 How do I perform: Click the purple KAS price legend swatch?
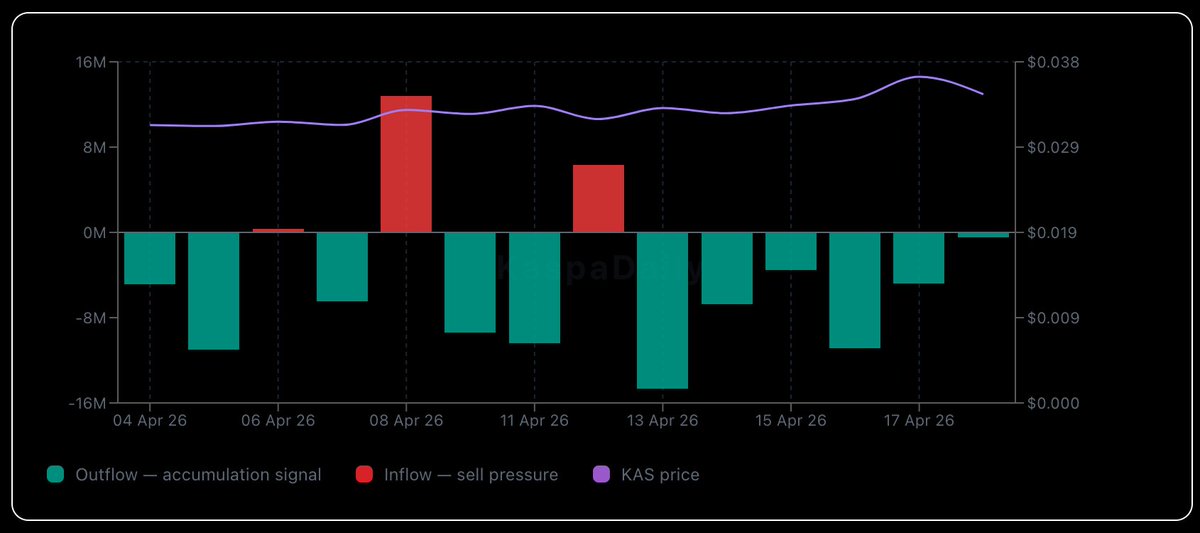[x=602, y=475]
